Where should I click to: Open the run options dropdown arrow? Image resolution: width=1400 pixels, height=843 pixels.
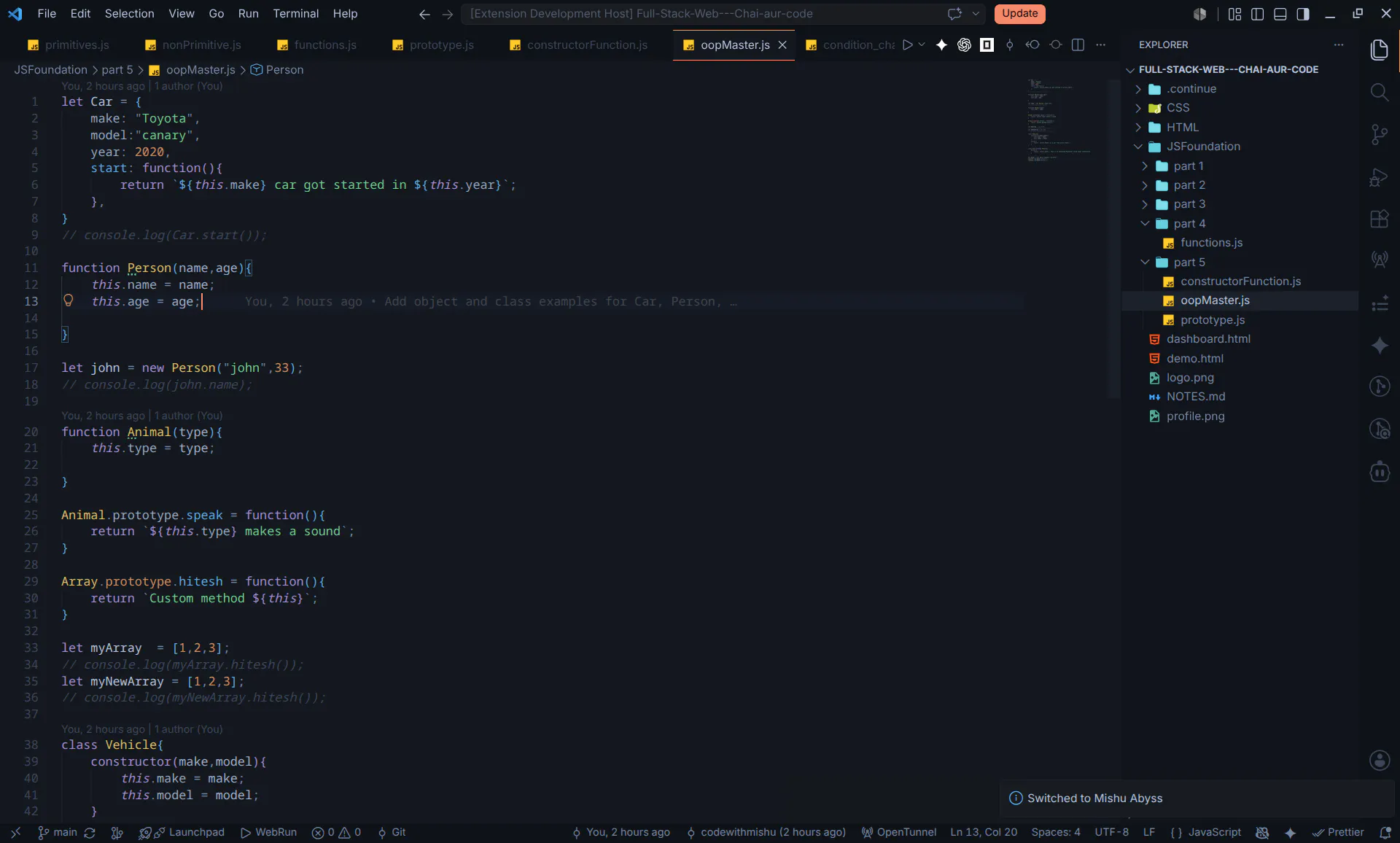pyautogui.click(x=922, y=44)
